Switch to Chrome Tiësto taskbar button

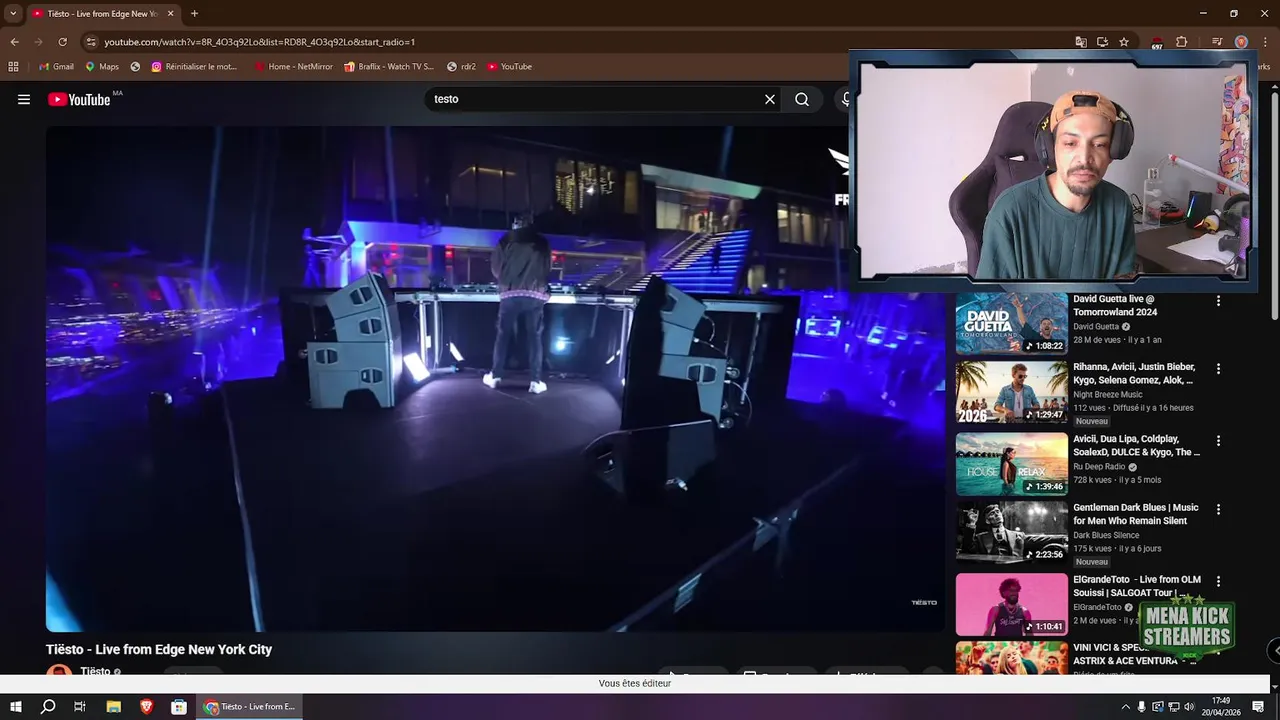[250, 707]
